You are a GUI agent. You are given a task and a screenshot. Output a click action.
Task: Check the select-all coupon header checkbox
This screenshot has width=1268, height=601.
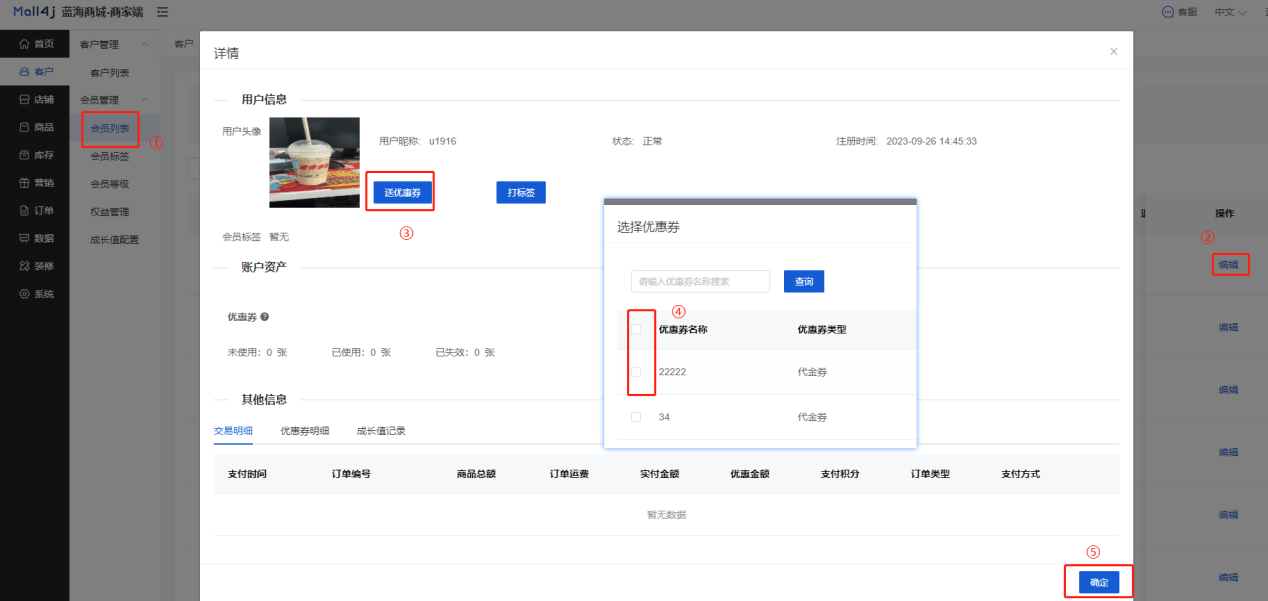[636, 329]
